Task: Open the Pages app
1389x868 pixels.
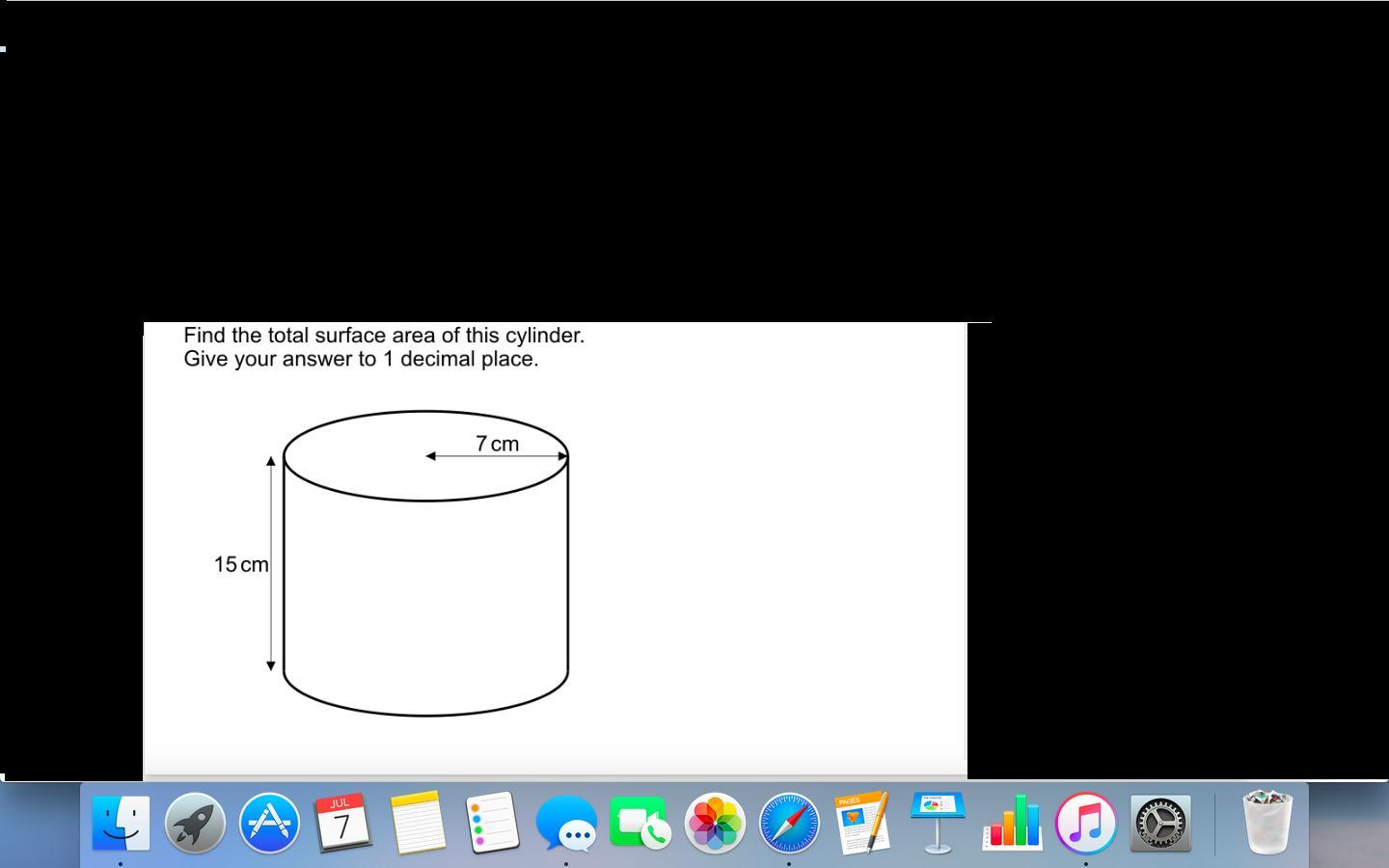Action: tap(862, 823)
